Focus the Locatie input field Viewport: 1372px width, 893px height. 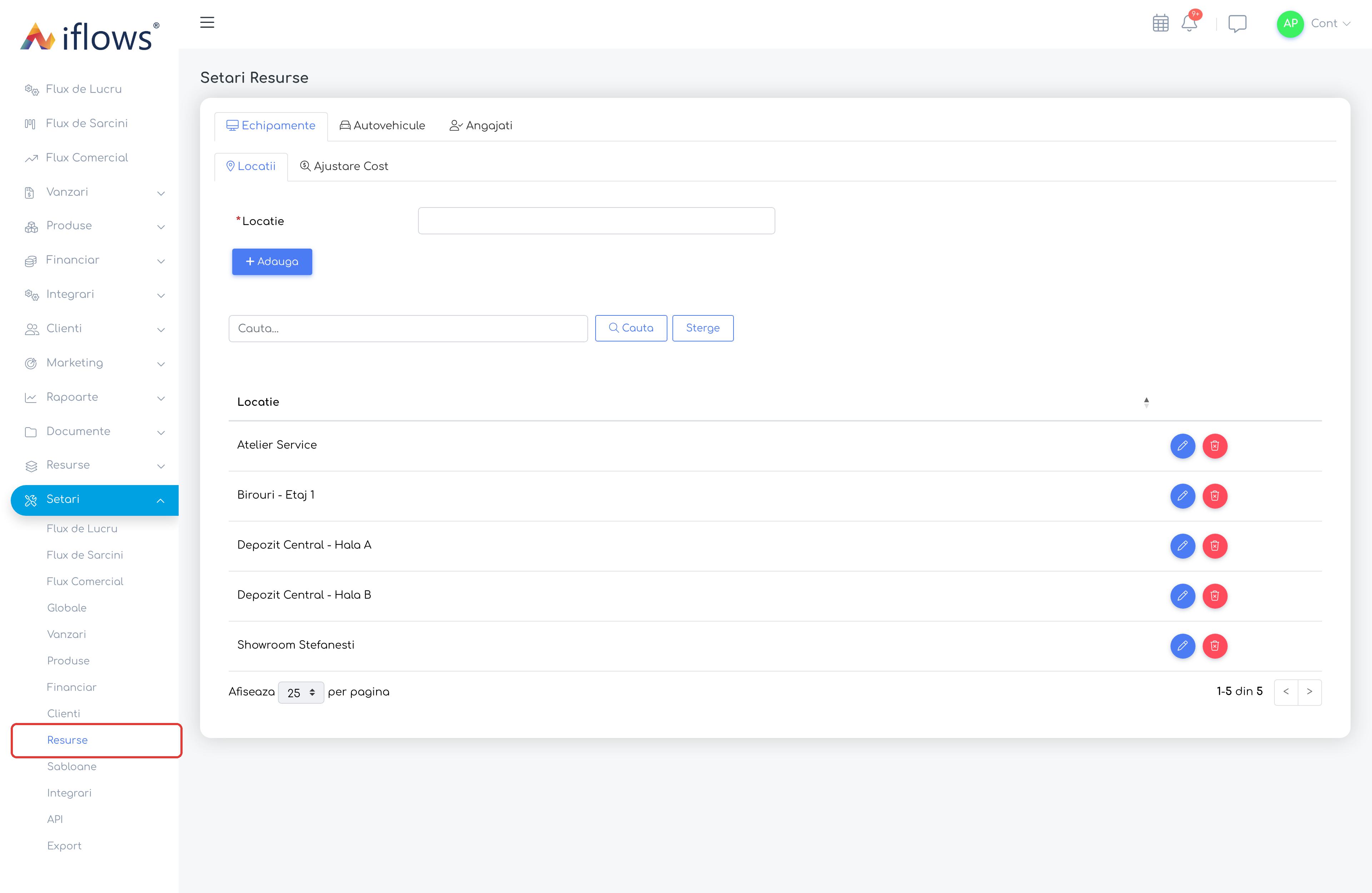pyautogui.click(x=596, y=221)
